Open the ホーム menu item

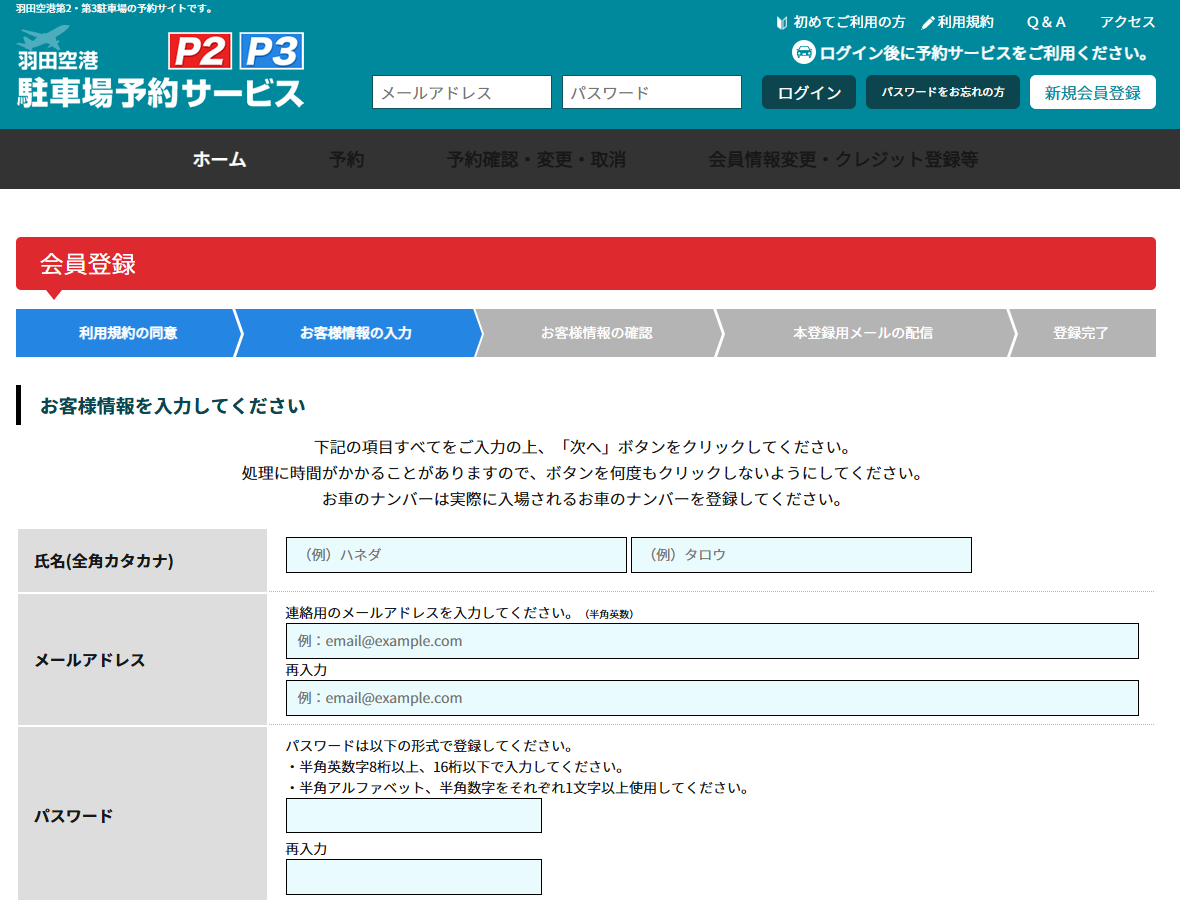tap(218, 159)
